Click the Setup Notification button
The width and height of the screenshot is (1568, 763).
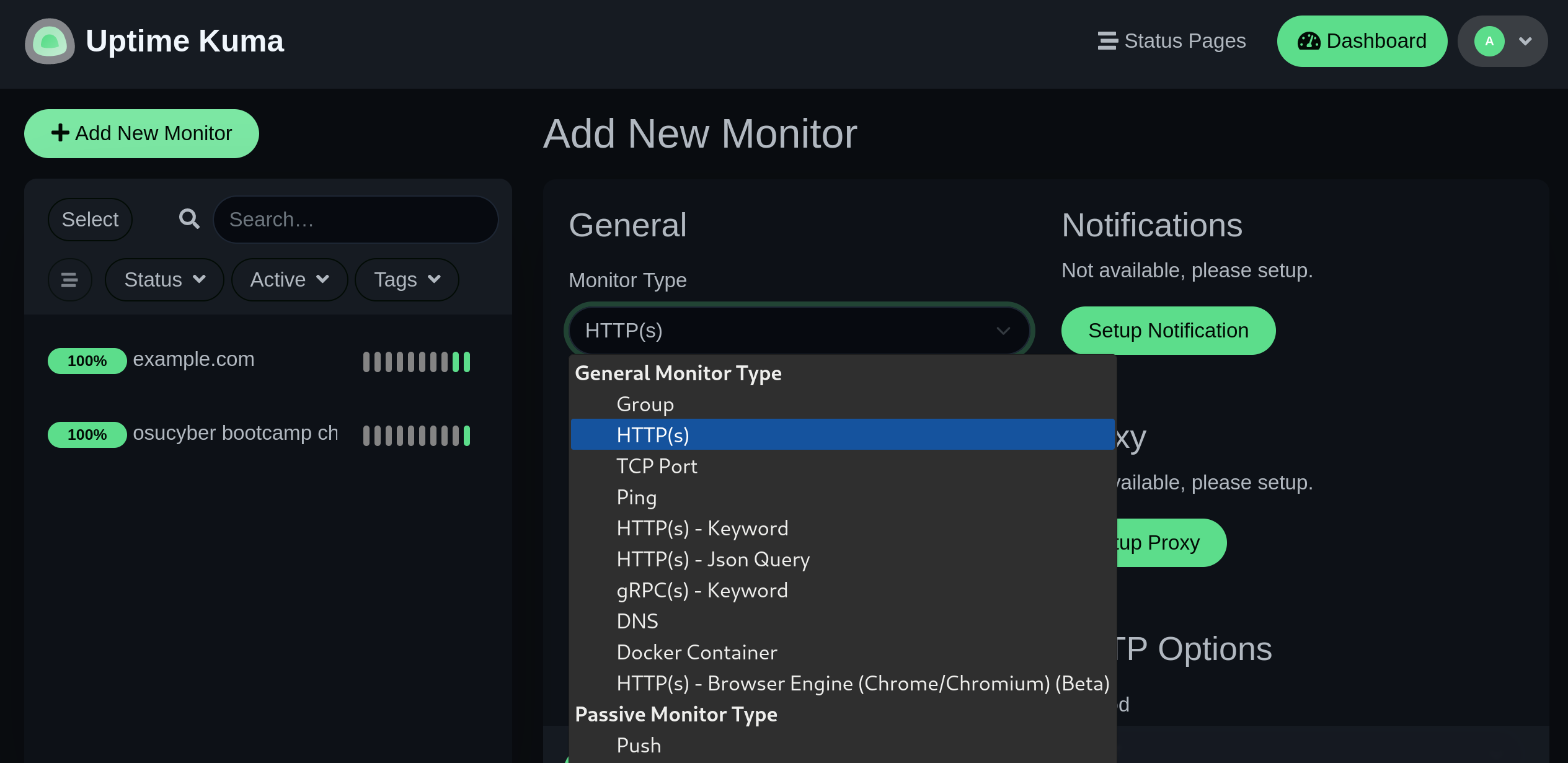1168,331
